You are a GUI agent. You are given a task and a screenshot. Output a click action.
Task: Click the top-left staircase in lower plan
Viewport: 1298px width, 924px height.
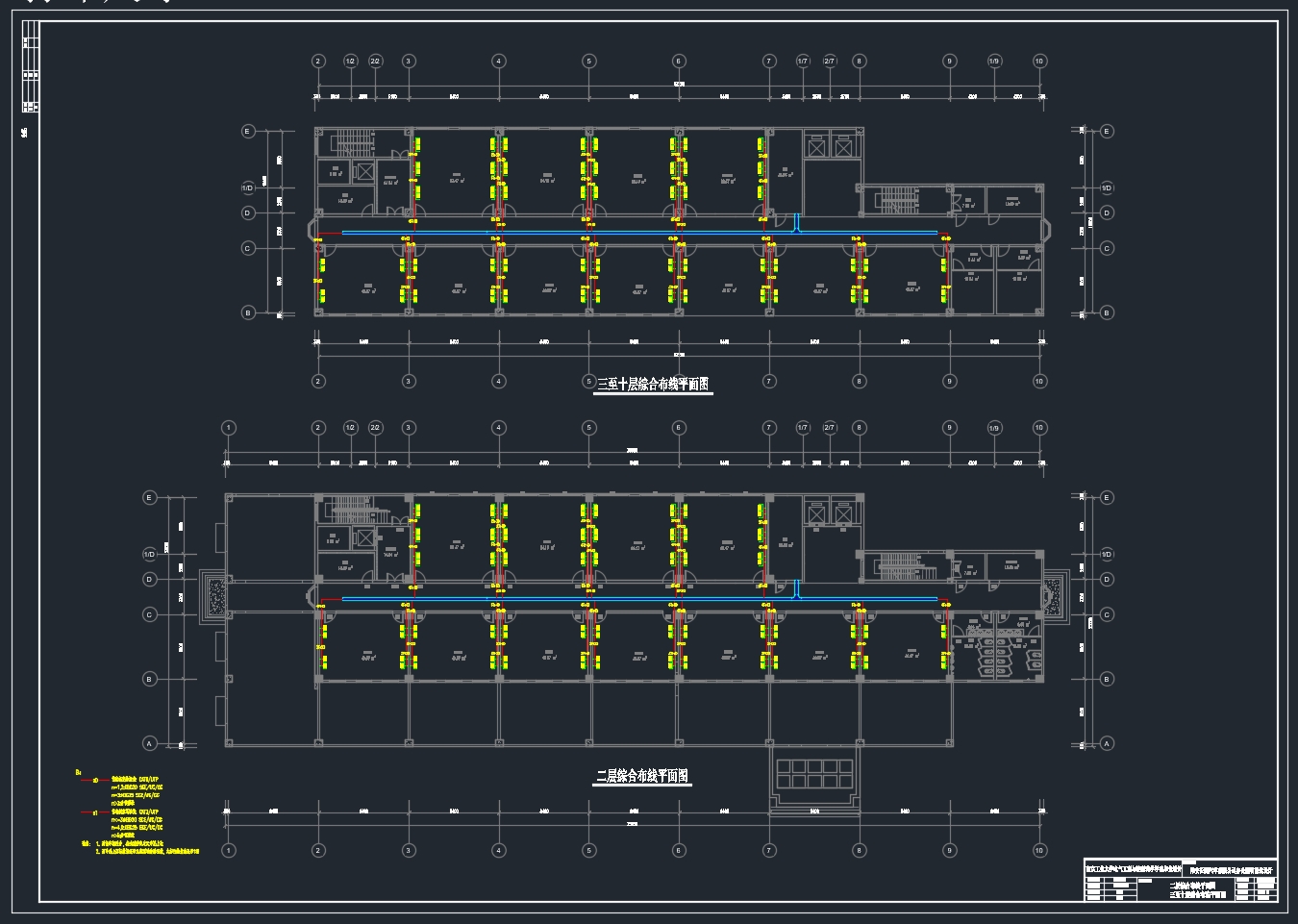[351, 511]
